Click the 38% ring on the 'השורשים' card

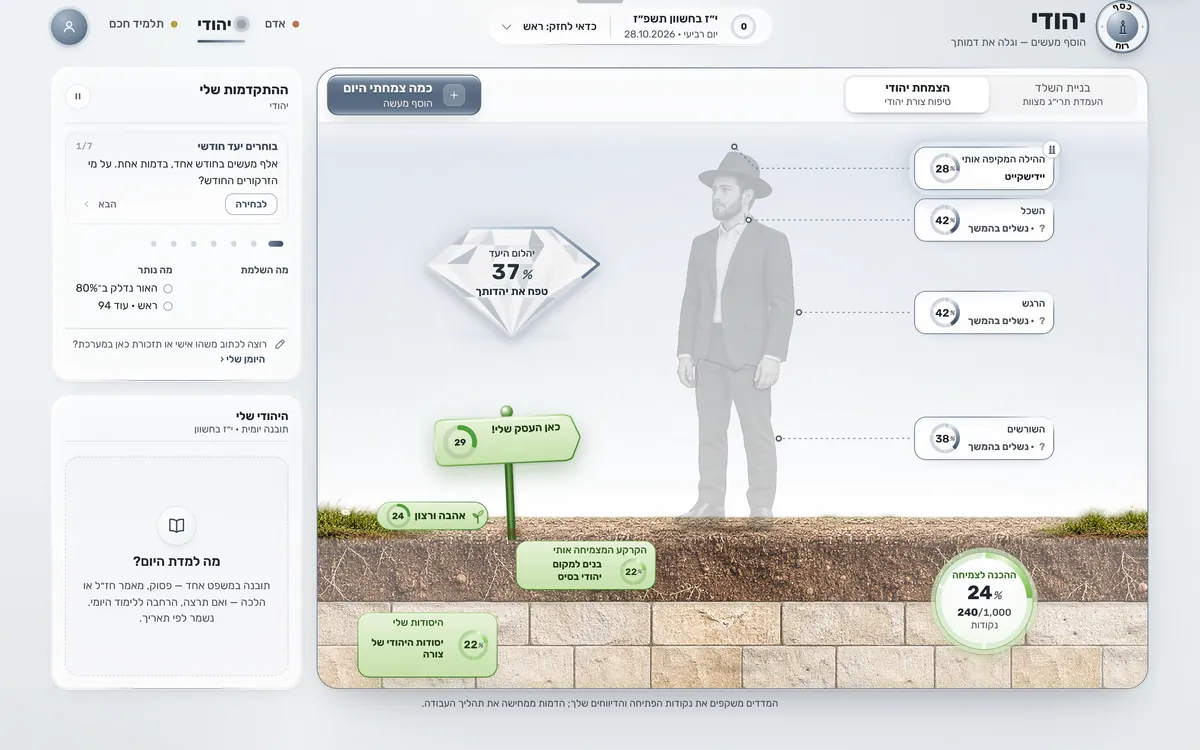click(944, 439)
